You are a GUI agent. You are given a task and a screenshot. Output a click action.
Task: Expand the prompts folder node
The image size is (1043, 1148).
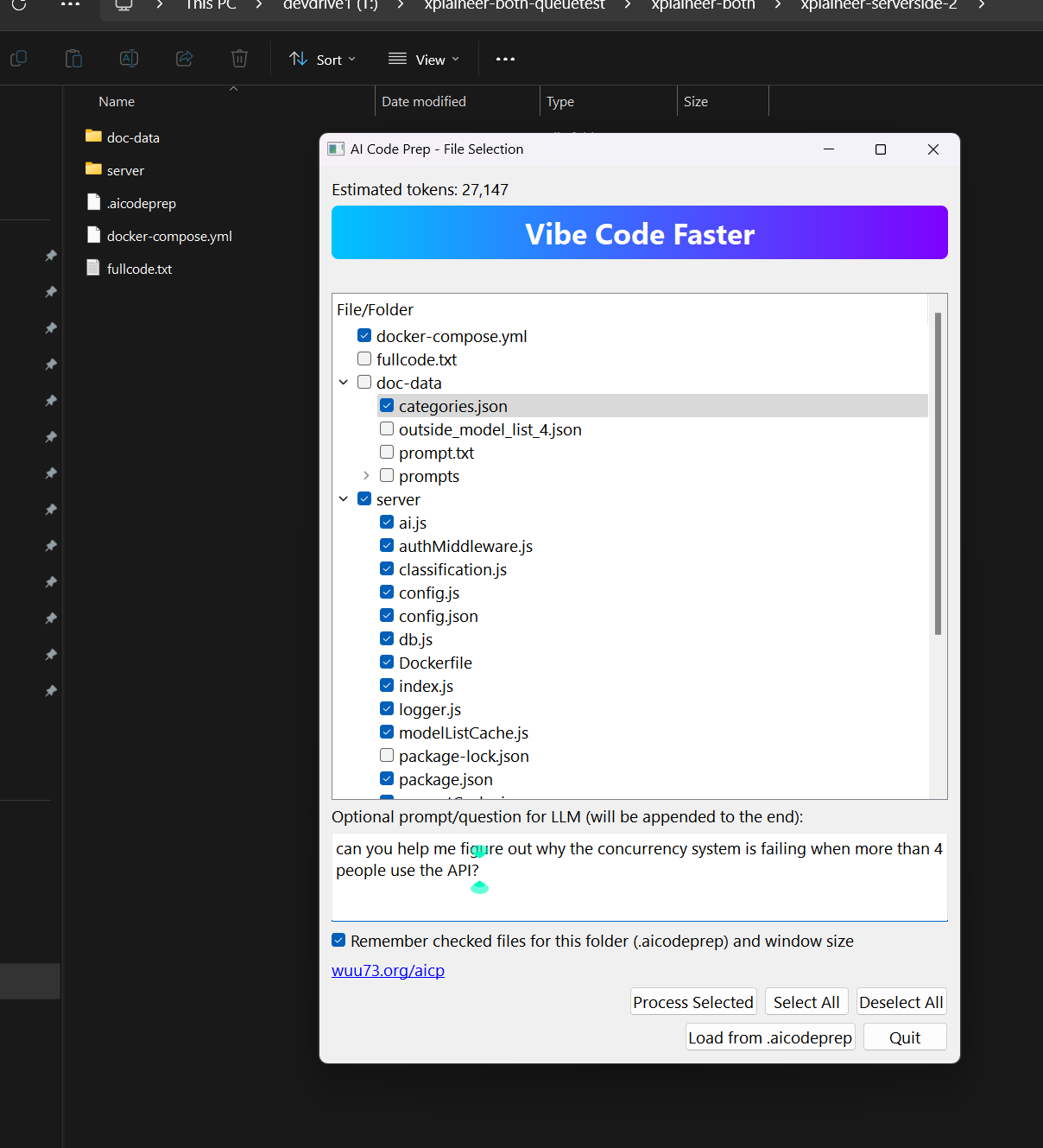click(x=366, y=476)
